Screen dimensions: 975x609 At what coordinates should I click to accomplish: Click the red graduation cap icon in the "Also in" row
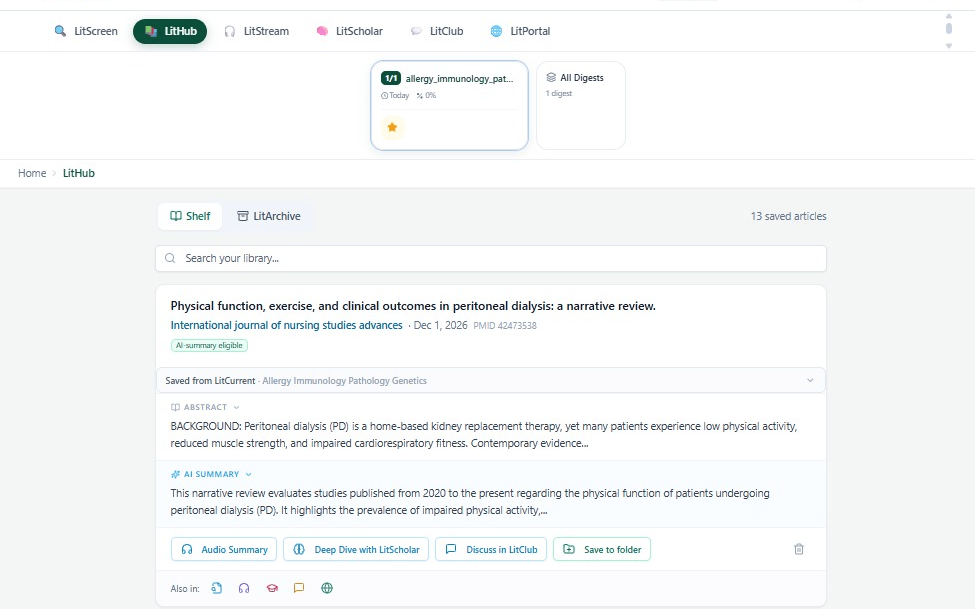pos(272,588)
